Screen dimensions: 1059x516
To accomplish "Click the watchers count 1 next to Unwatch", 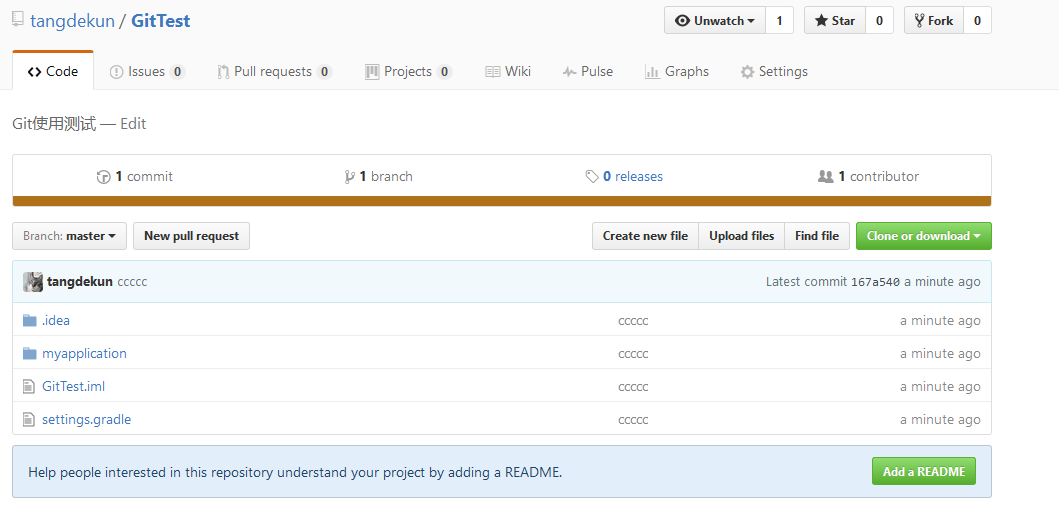I will [x=779, y=20].
